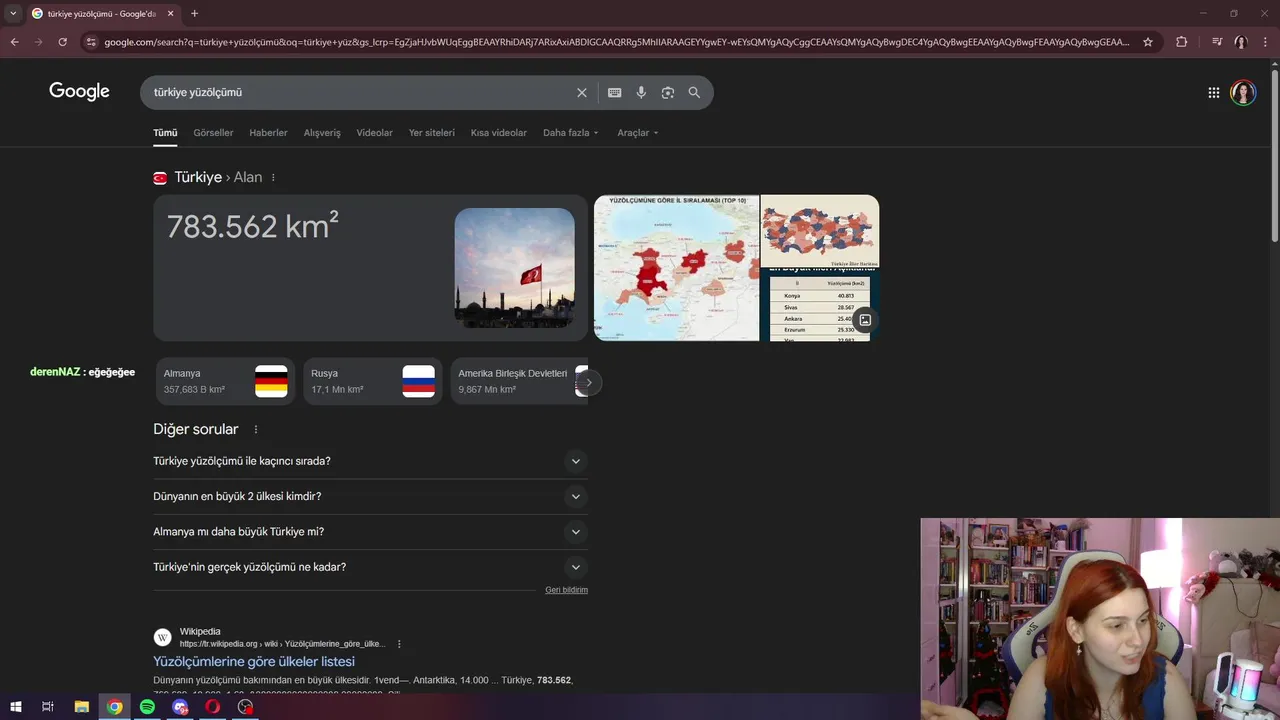Open Task View on the taskbar
Viewport: 1280px width, 720px height.
tap(47, 707)
